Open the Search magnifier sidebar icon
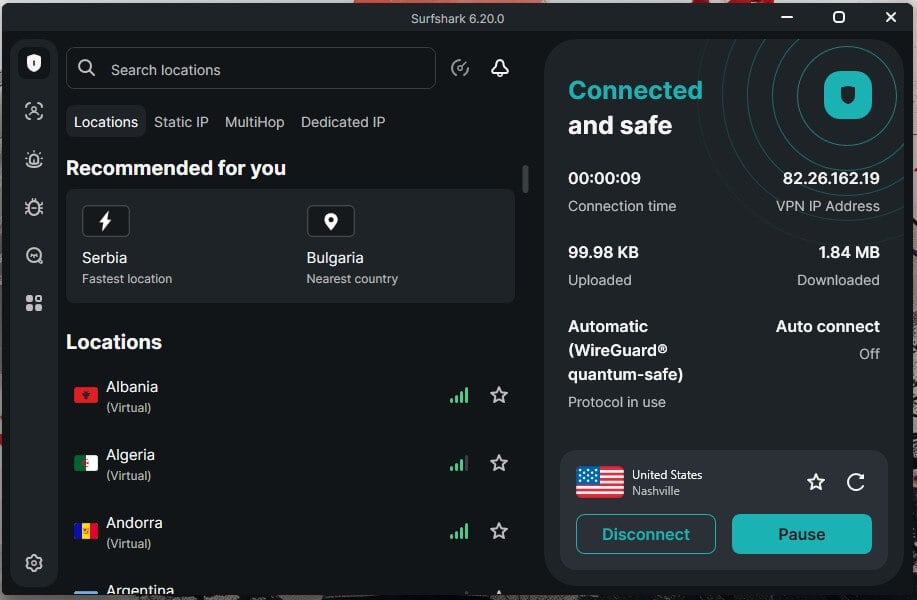This screenshot has height=600, width=917. [x=34, y=256]
